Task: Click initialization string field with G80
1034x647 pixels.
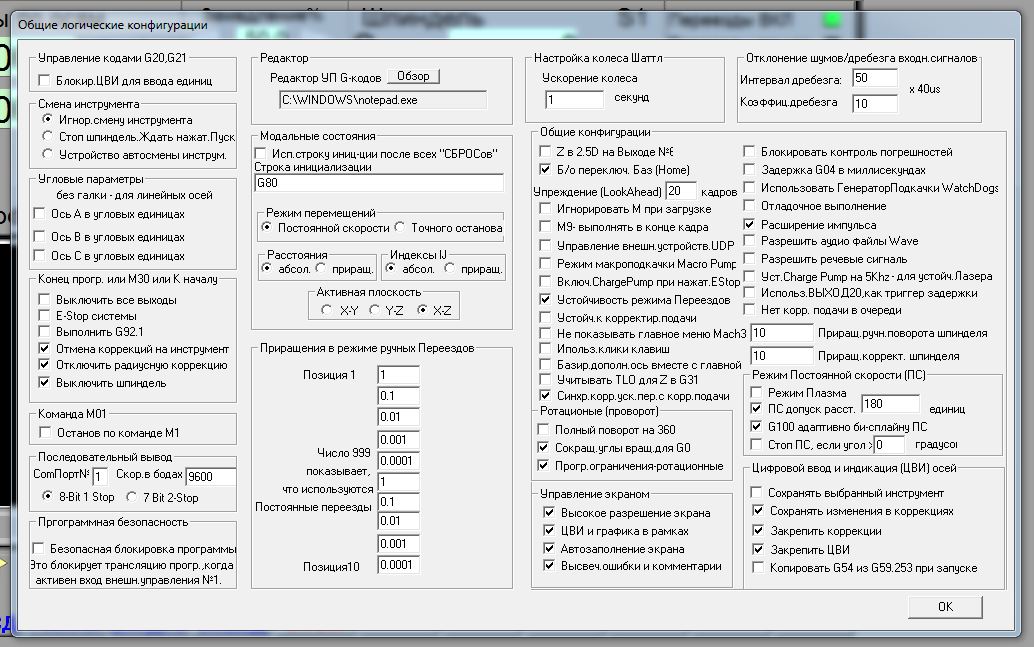Action: [x=379, y=183]
